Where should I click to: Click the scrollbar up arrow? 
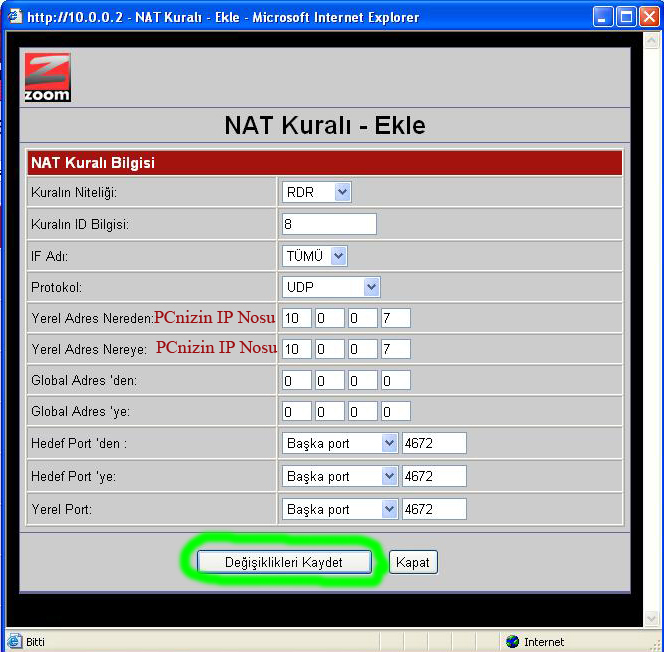click(651, 41)
